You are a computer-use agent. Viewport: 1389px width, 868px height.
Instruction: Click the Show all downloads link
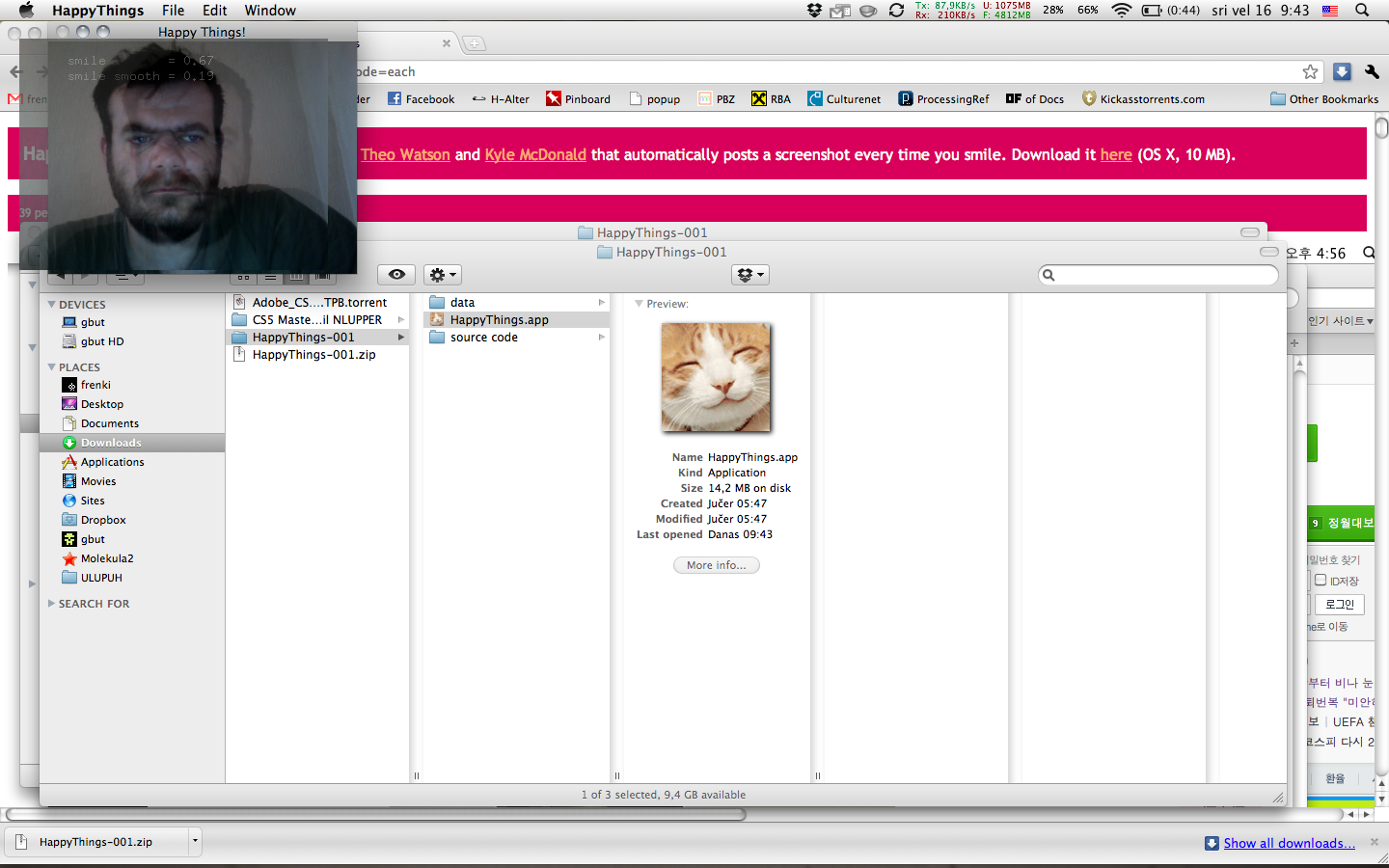1289,843
